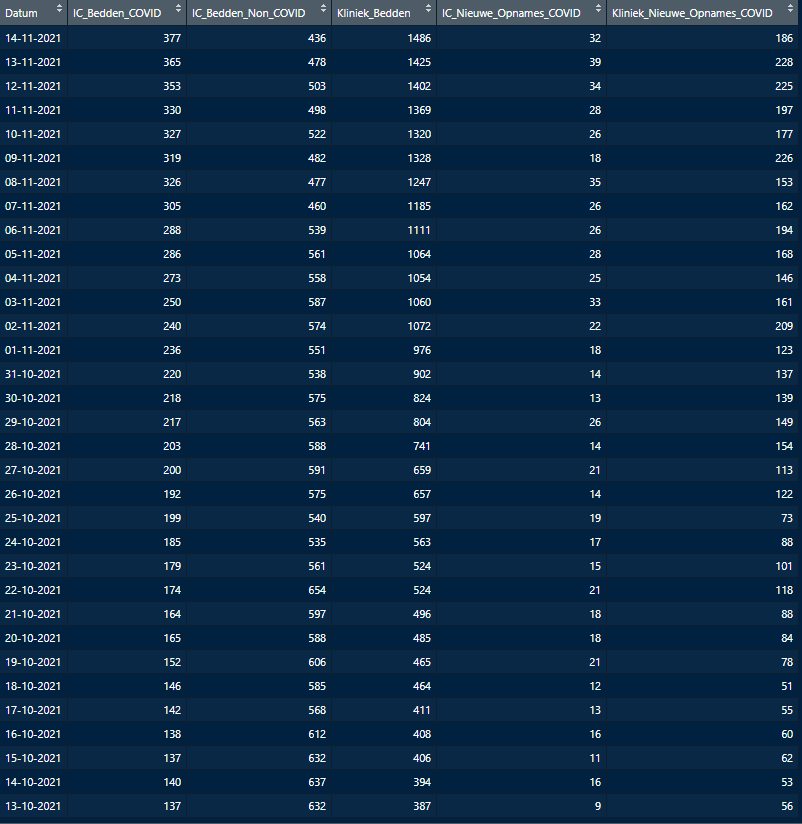Click Kliniek_Bedden value 1486
Image resolution: width=802 pixels, height=824 pixels.
pyautogui.click(x=419, y=38)
